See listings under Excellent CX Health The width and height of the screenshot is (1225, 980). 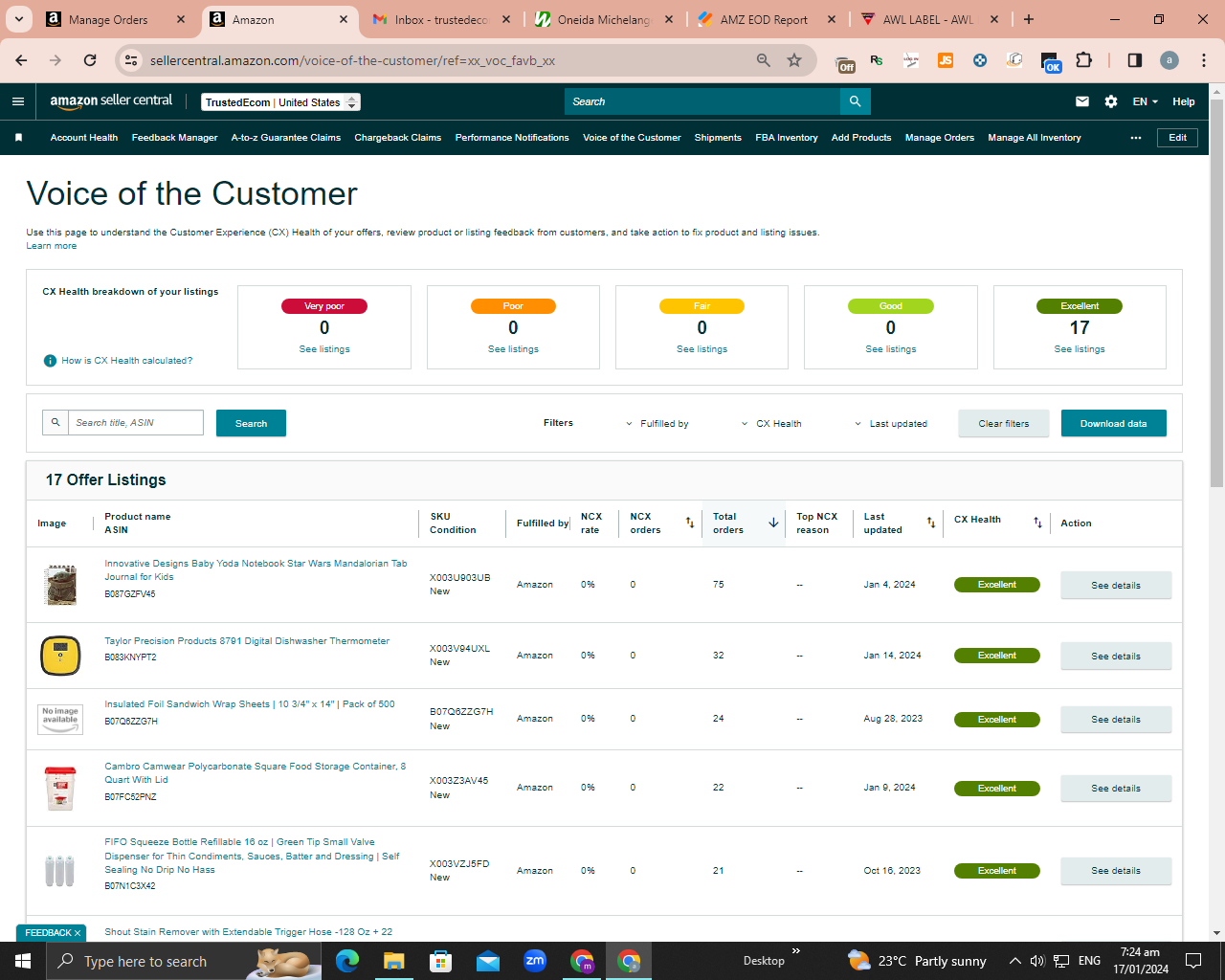1080,349
